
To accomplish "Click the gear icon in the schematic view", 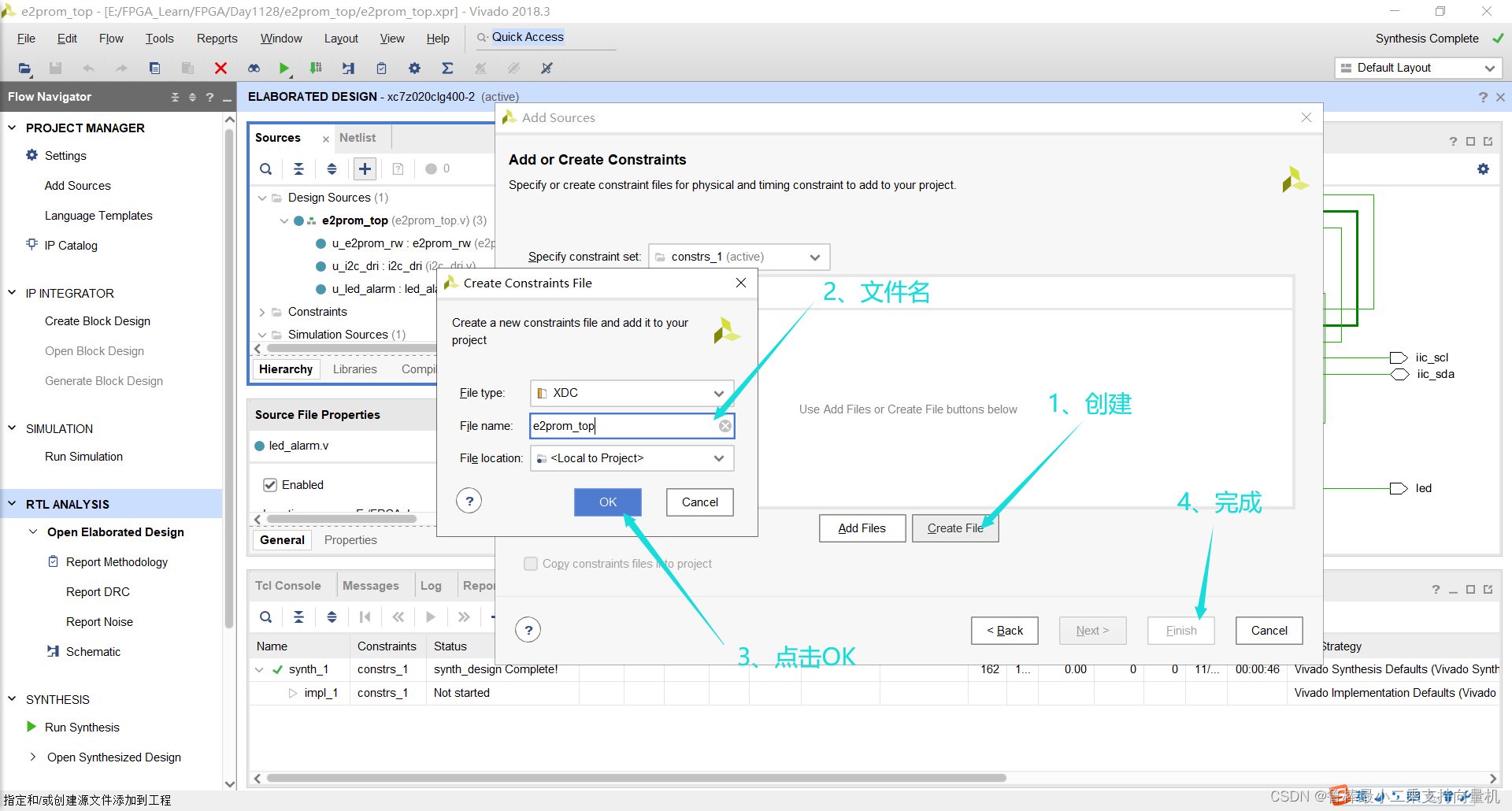I will pyautogui.click(x=1483, y=169).
